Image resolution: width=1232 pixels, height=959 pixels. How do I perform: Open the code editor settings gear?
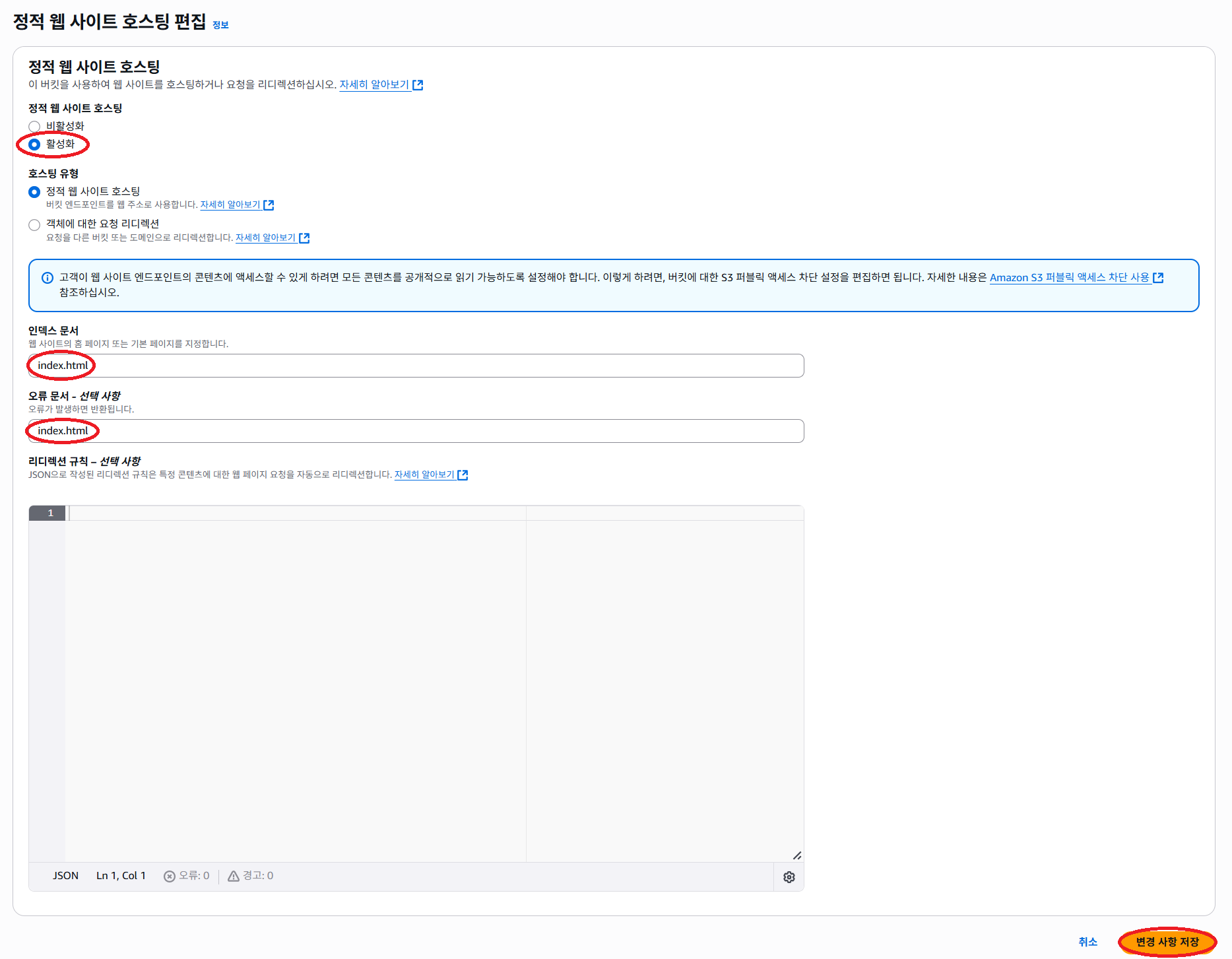(789, 877)
